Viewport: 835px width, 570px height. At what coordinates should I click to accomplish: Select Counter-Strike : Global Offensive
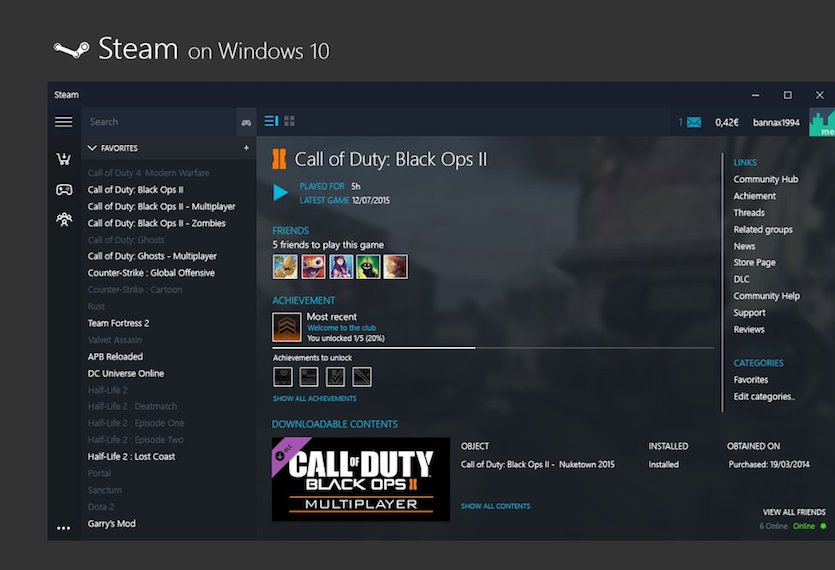click(x=151, y=273)
